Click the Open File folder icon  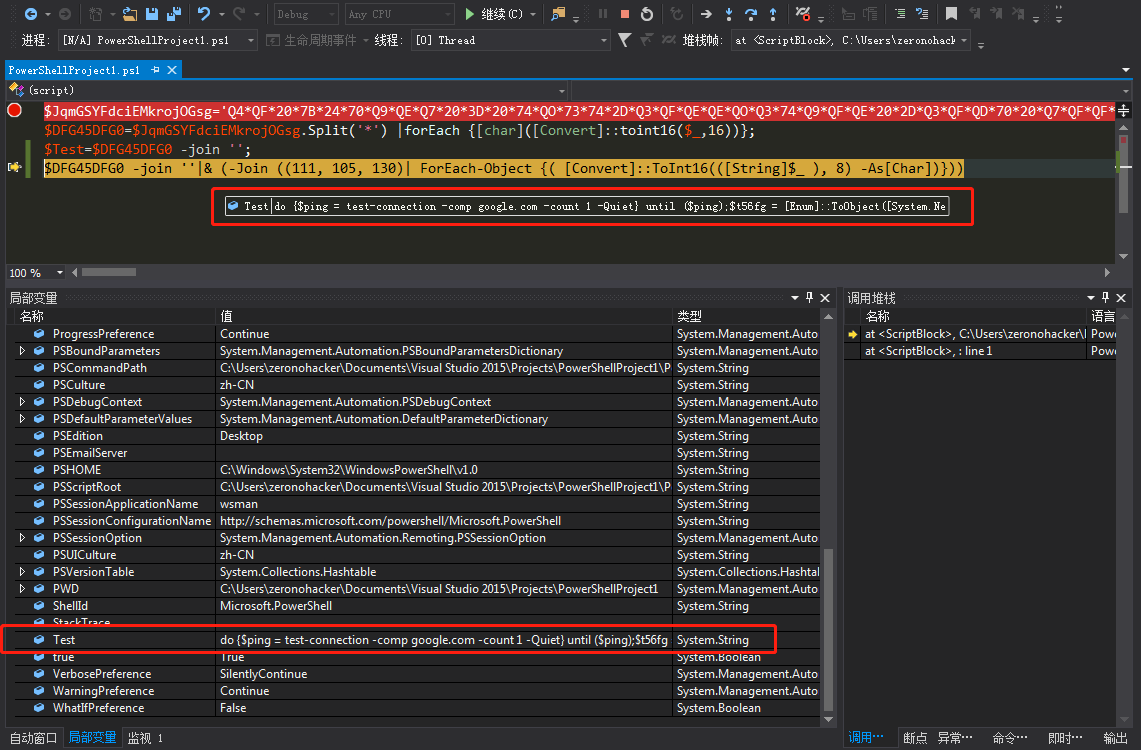pos(130,14)
